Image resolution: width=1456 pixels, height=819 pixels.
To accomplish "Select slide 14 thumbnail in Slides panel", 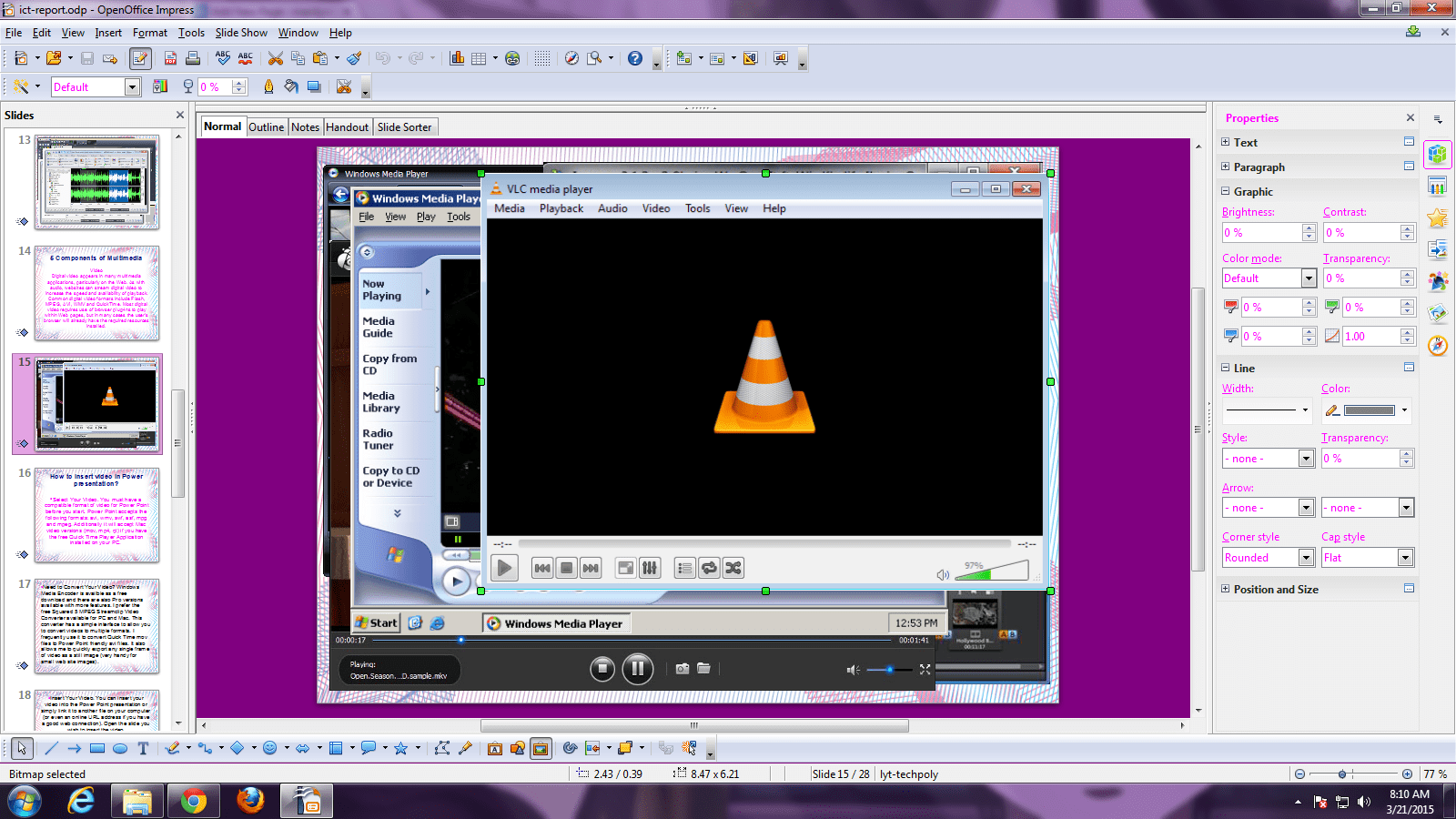I will 97,293.
